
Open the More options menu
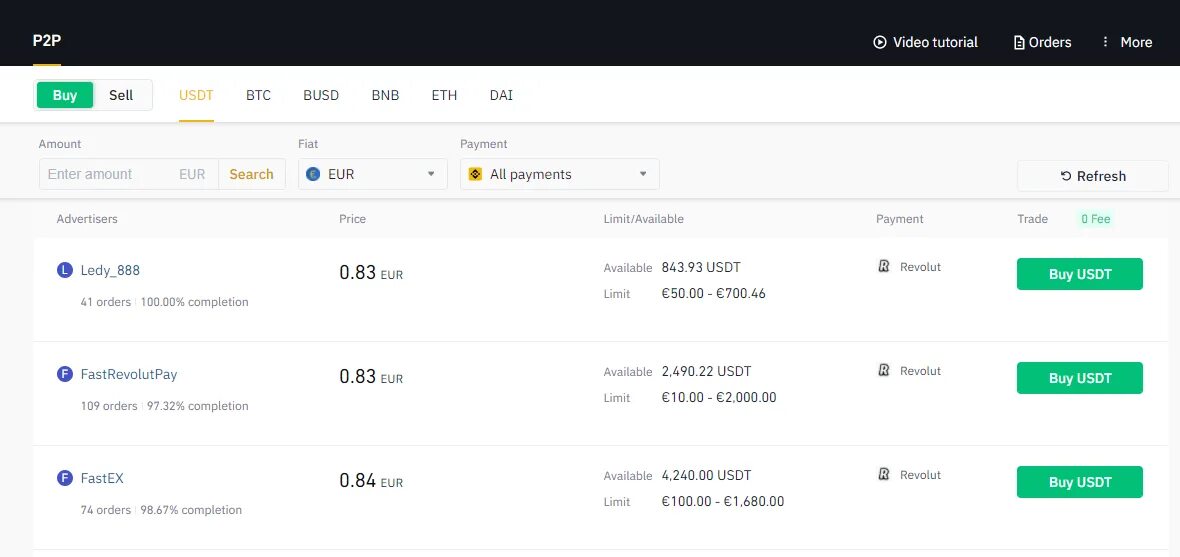click(1126, 42)
